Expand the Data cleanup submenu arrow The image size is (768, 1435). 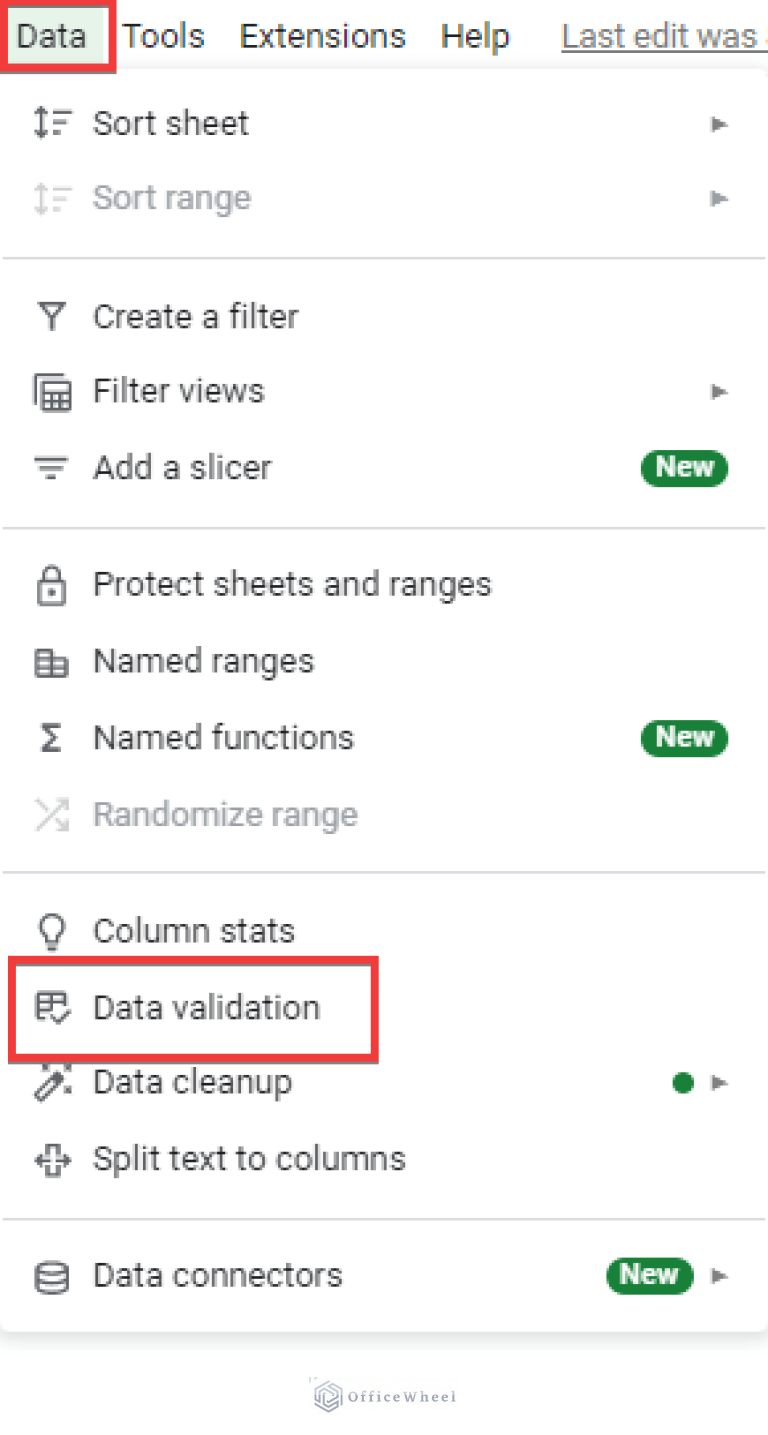(x=718, y=1083)
